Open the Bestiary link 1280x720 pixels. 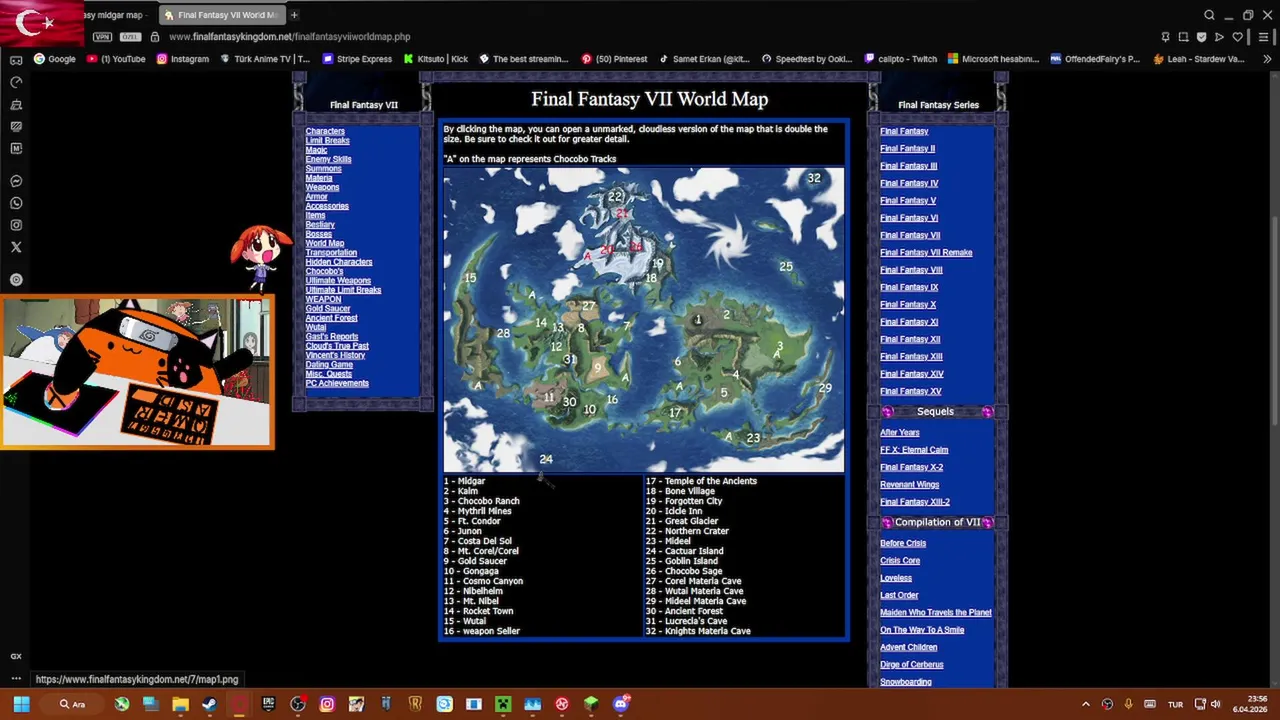(320, 225)
